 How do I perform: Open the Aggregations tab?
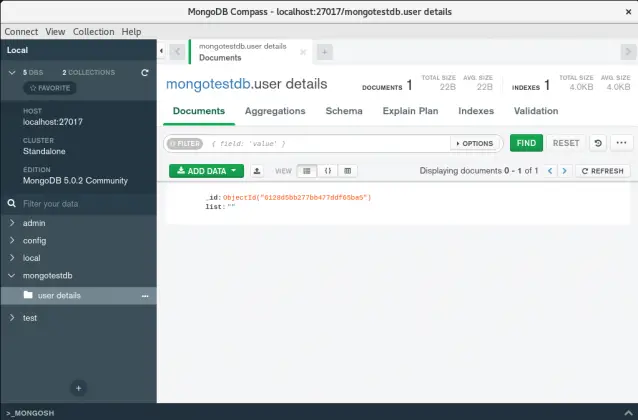275,111
